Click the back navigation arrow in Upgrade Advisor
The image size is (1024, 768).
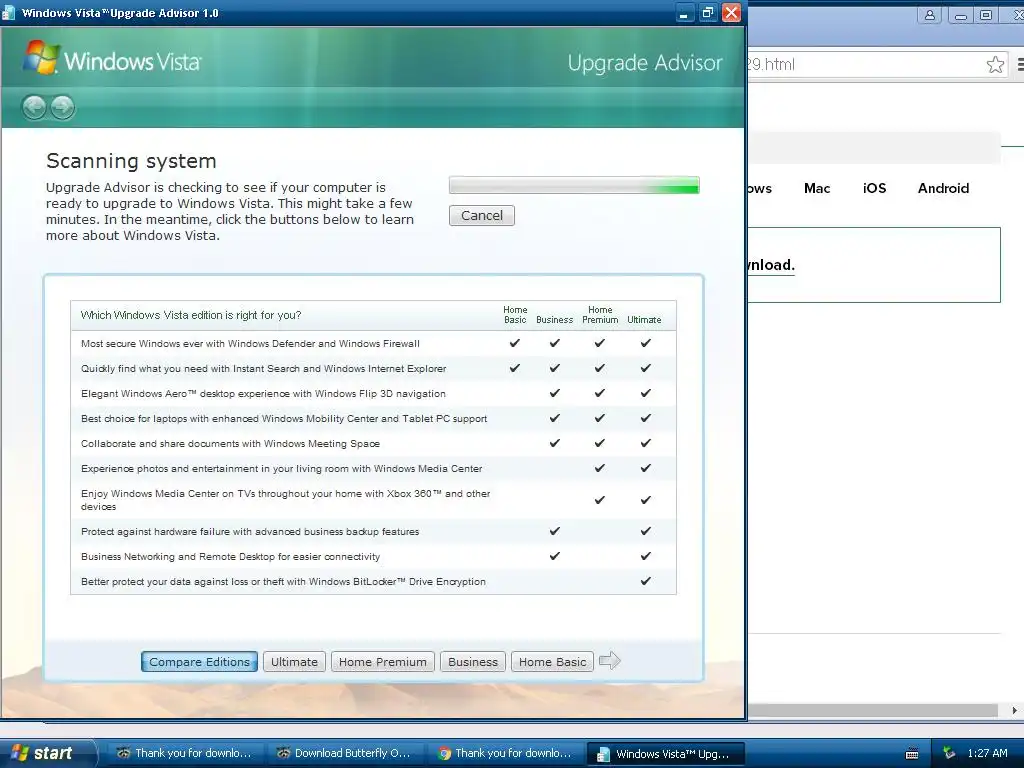point(34,107)
